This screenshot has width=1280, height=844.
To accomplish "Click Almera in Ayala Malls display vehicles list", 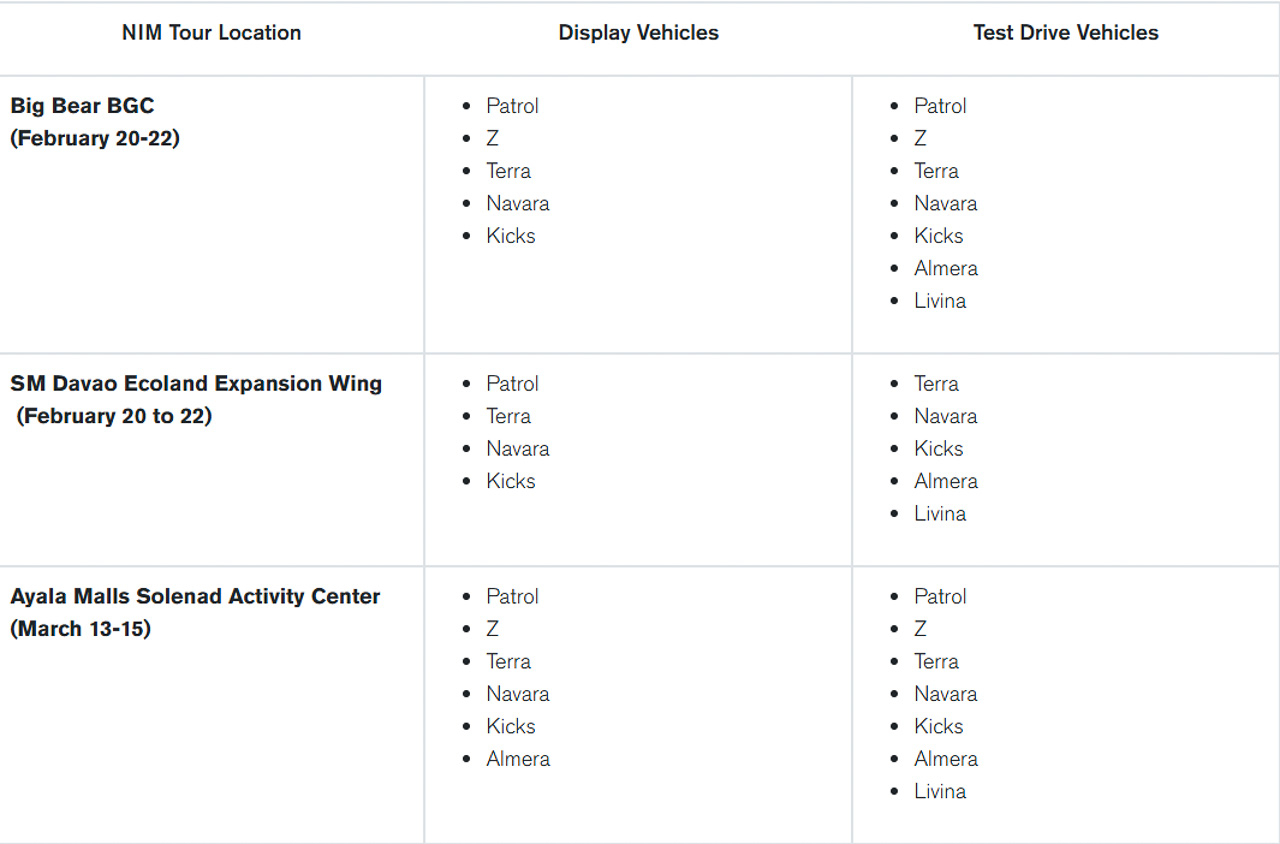I will pyautogui.click(x=518, y=759).
